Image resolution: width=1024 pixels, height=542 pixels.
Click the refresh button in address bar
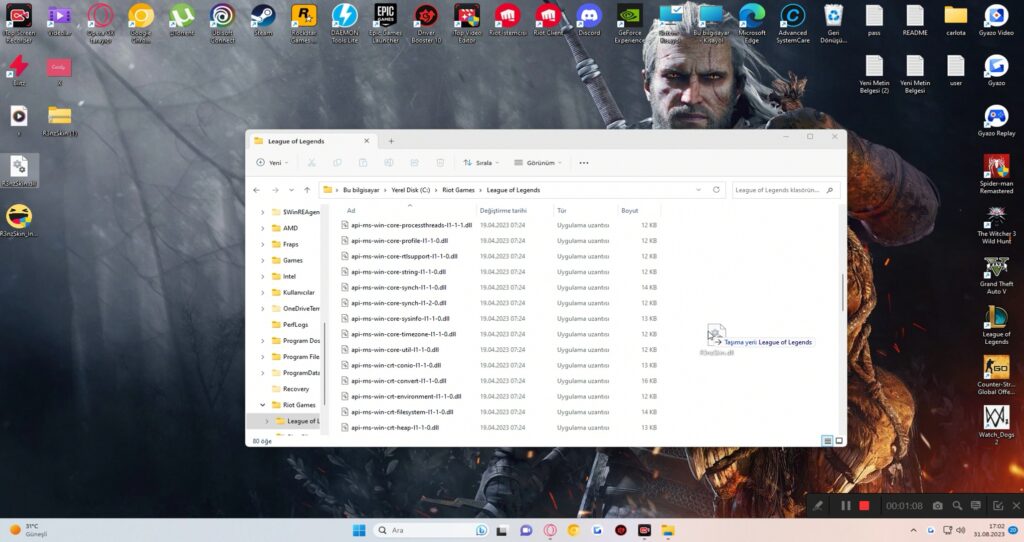tap(716, 190)
